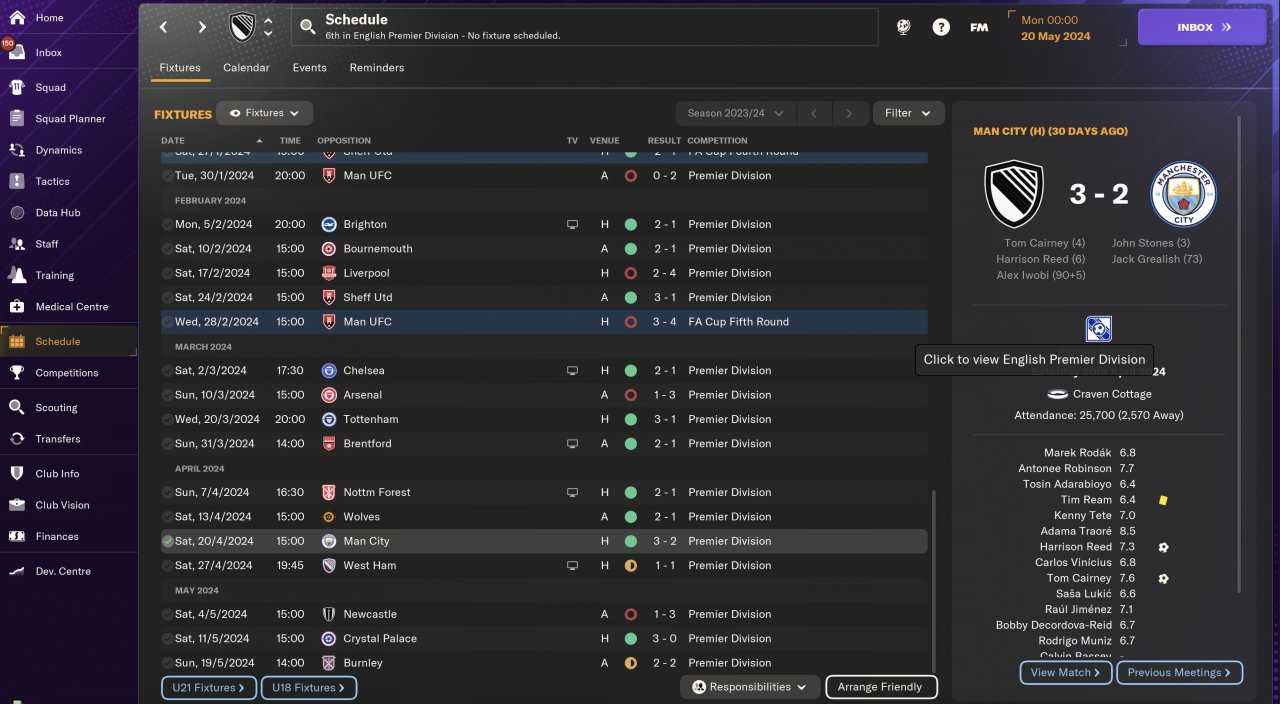The width and height of the screenshot is (1280, 704).
Task: Click the match details panel scrollbar
Action: coord(1240,355)
